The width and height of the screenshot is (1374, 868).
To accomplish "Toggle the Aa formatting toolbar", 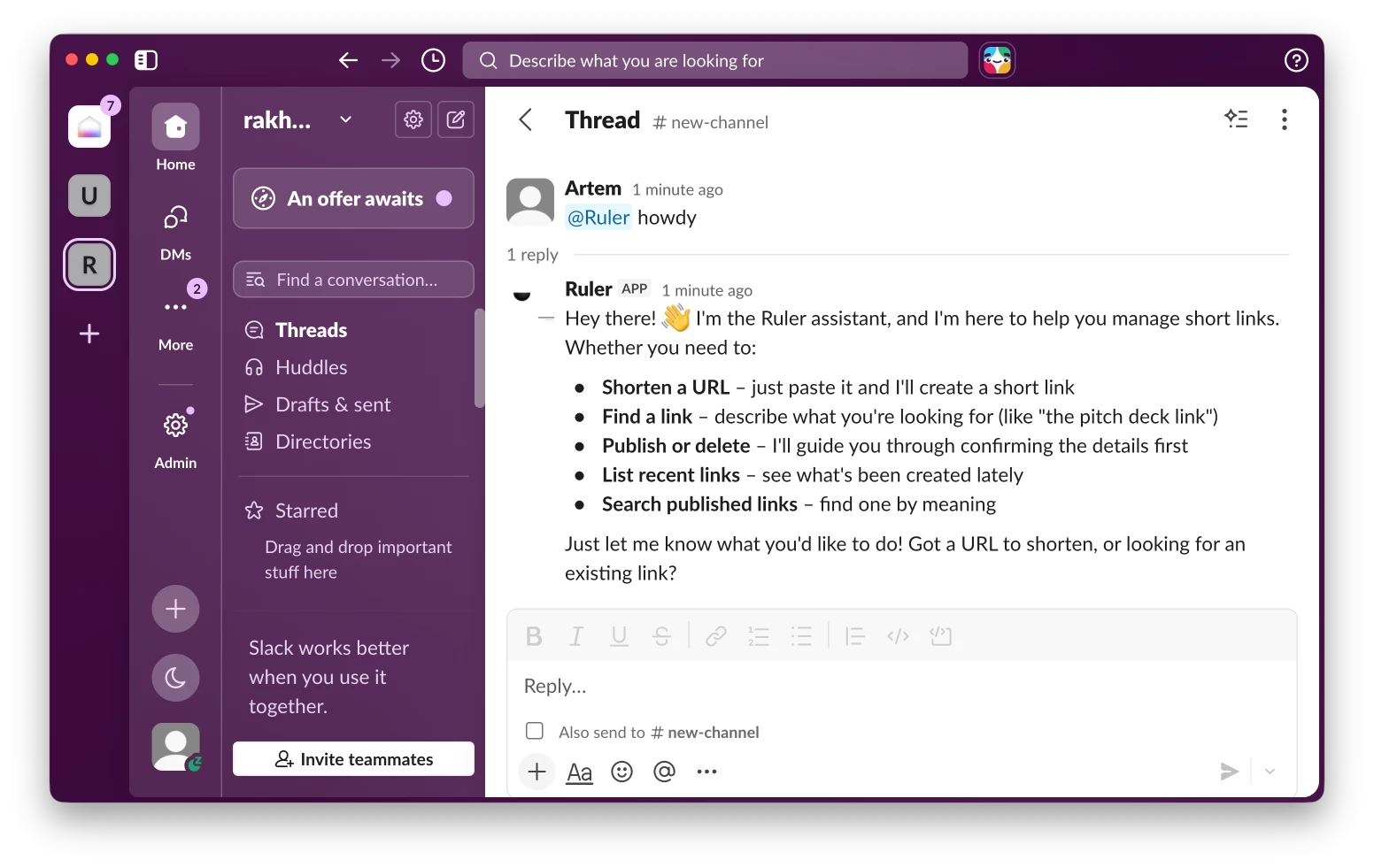I will pos(579,772).
